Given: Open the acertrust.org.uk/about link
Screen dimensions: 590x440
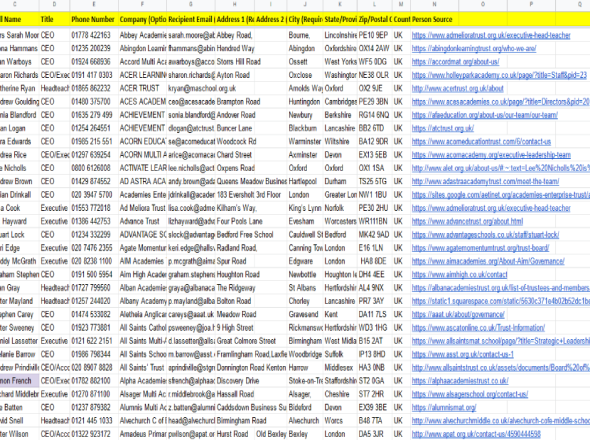Looking at the screenshot, I should pyautogui.click(x=458, y=88).
